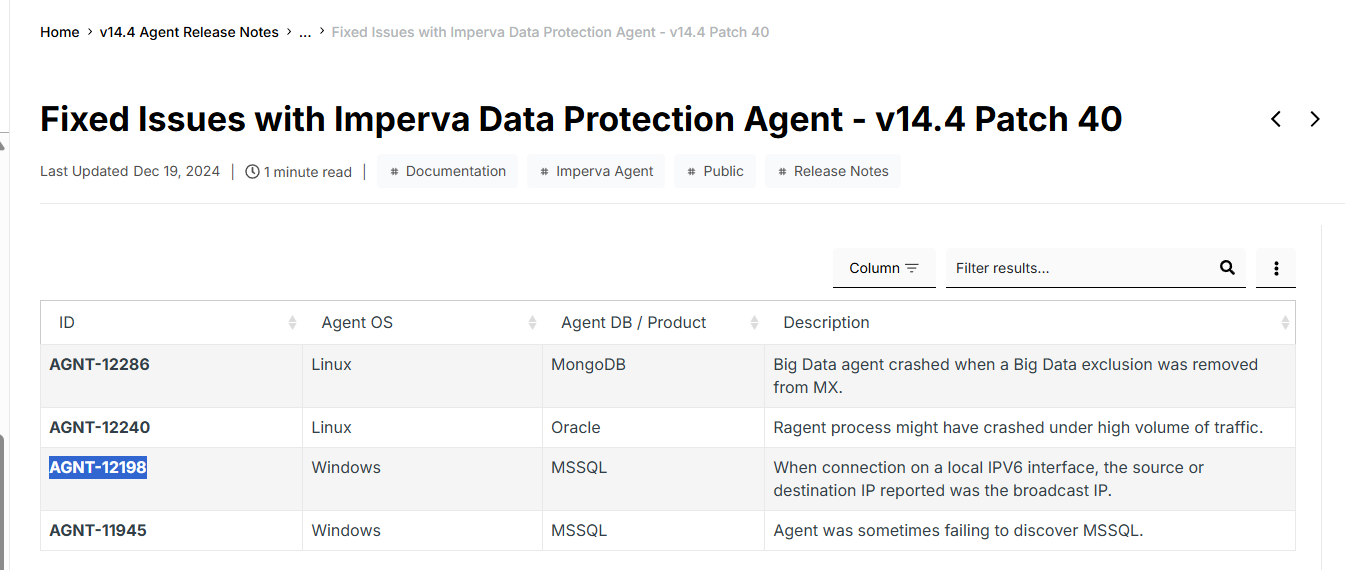Go to the previous article arrow
Viewport: 1345px width, 570px height.
1276,119
